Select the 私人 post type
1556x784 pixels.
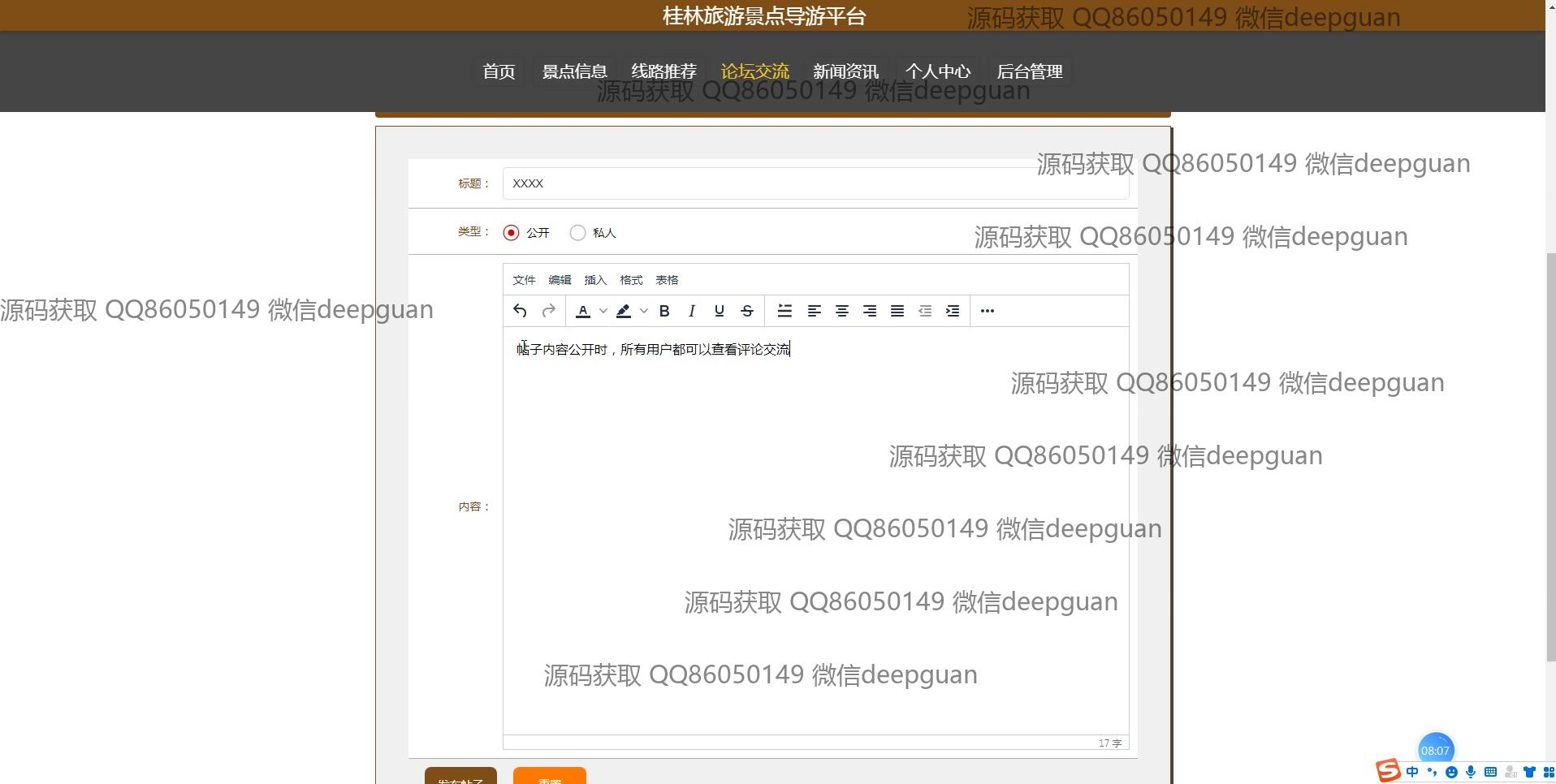tap(577, 233)
